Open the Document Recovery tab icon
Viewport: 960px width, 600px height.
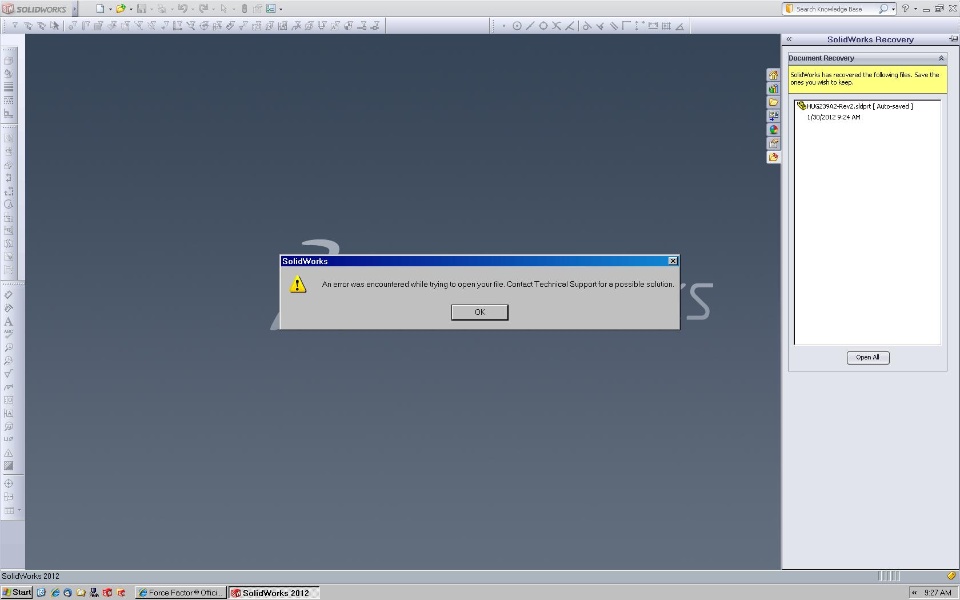click(773, 157)
